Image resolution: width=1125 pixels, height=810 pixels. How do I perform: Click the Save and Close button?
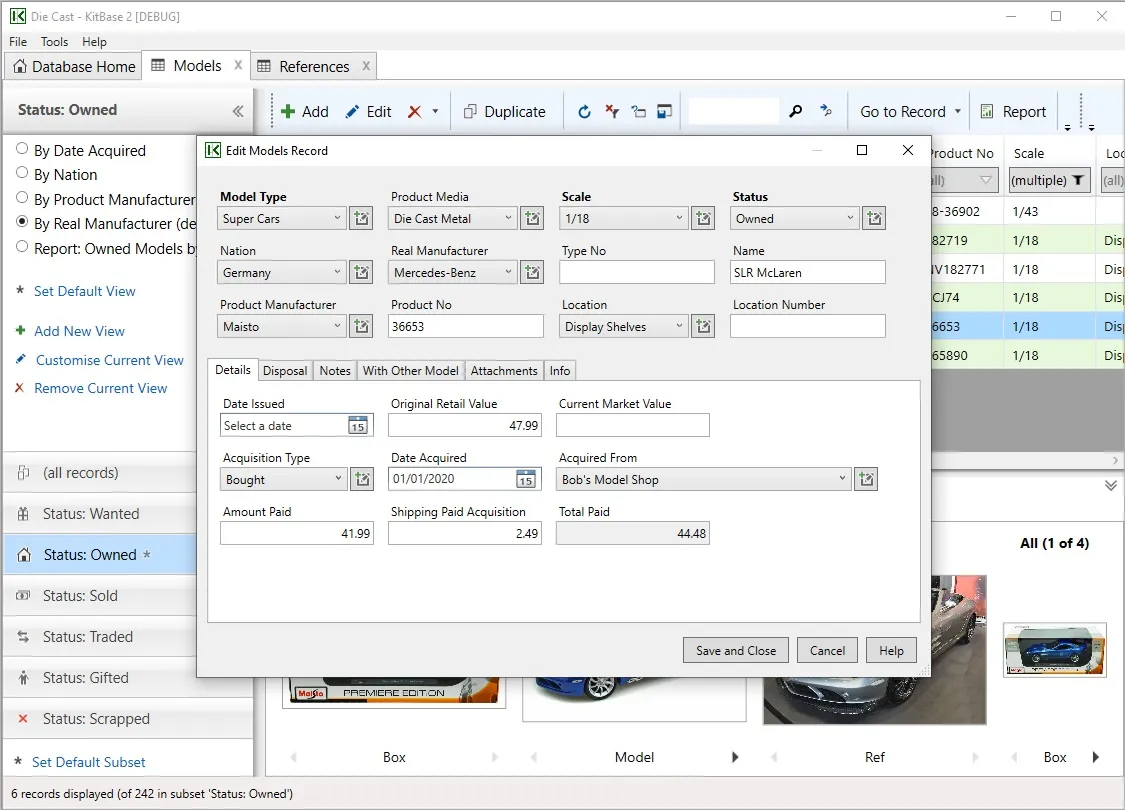[735, 651]
